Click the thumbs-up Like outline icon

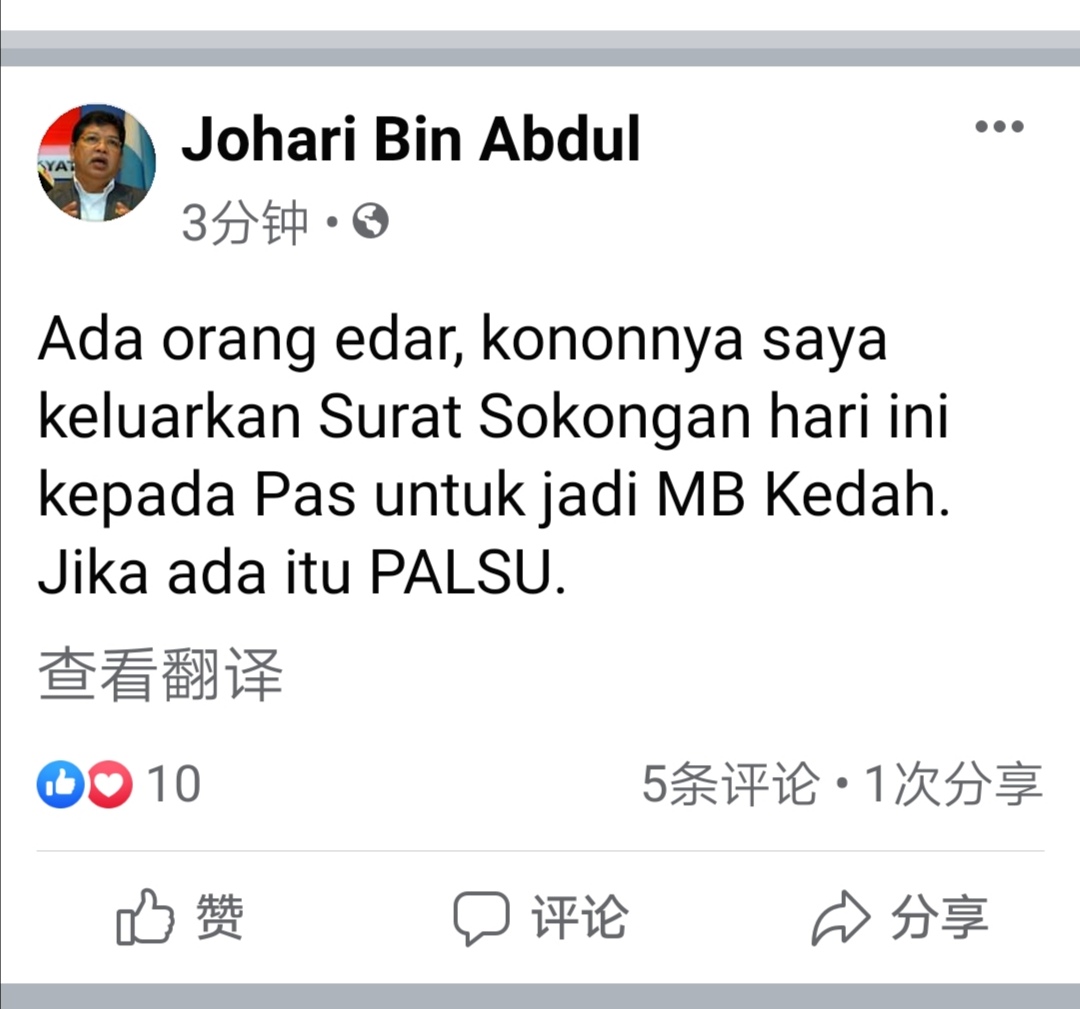tap(145, 917)
